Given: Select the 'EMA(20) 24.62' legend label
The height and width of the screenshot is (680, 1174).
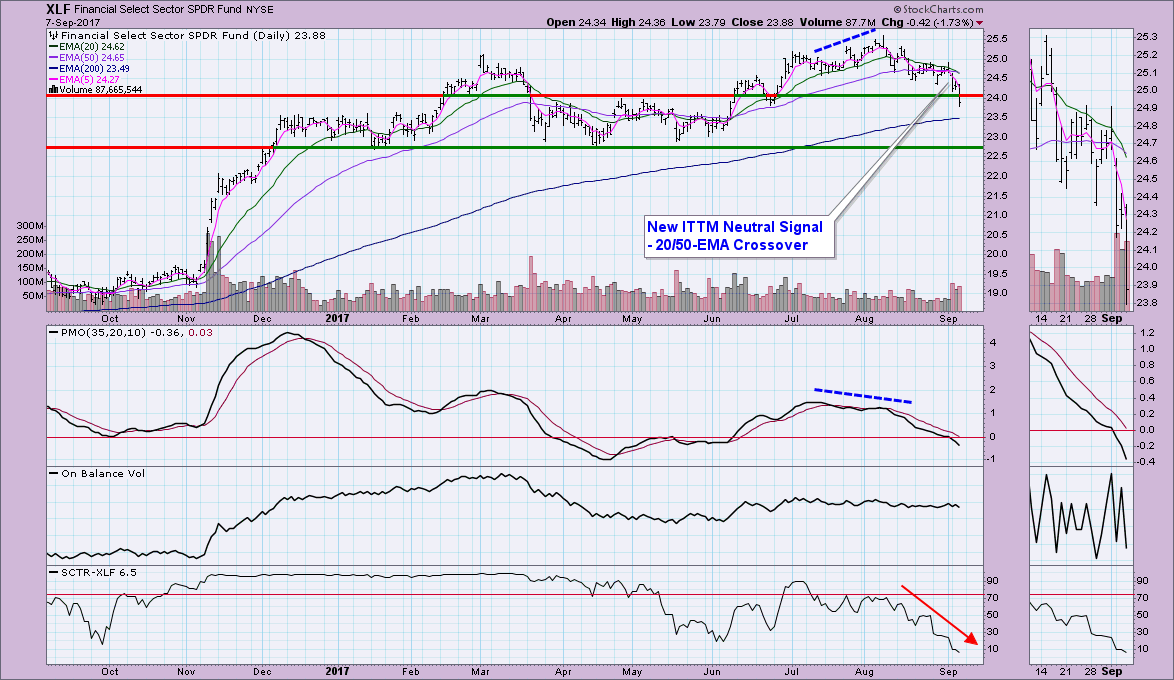Looking at the screenshot, I should 91,46.
